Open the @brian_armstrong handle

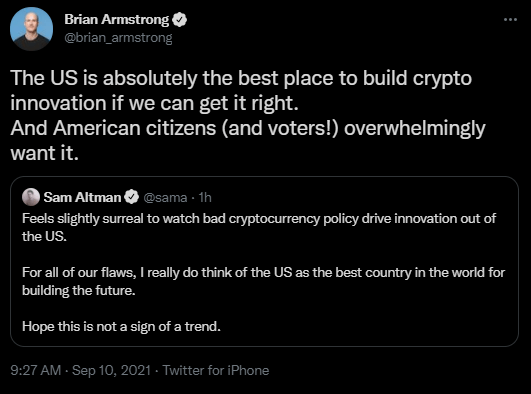coord(119,38)
